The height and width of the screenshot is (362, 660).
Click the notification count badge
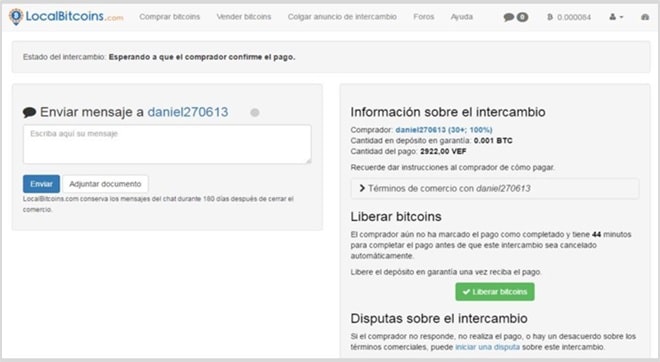coord(522,17)
